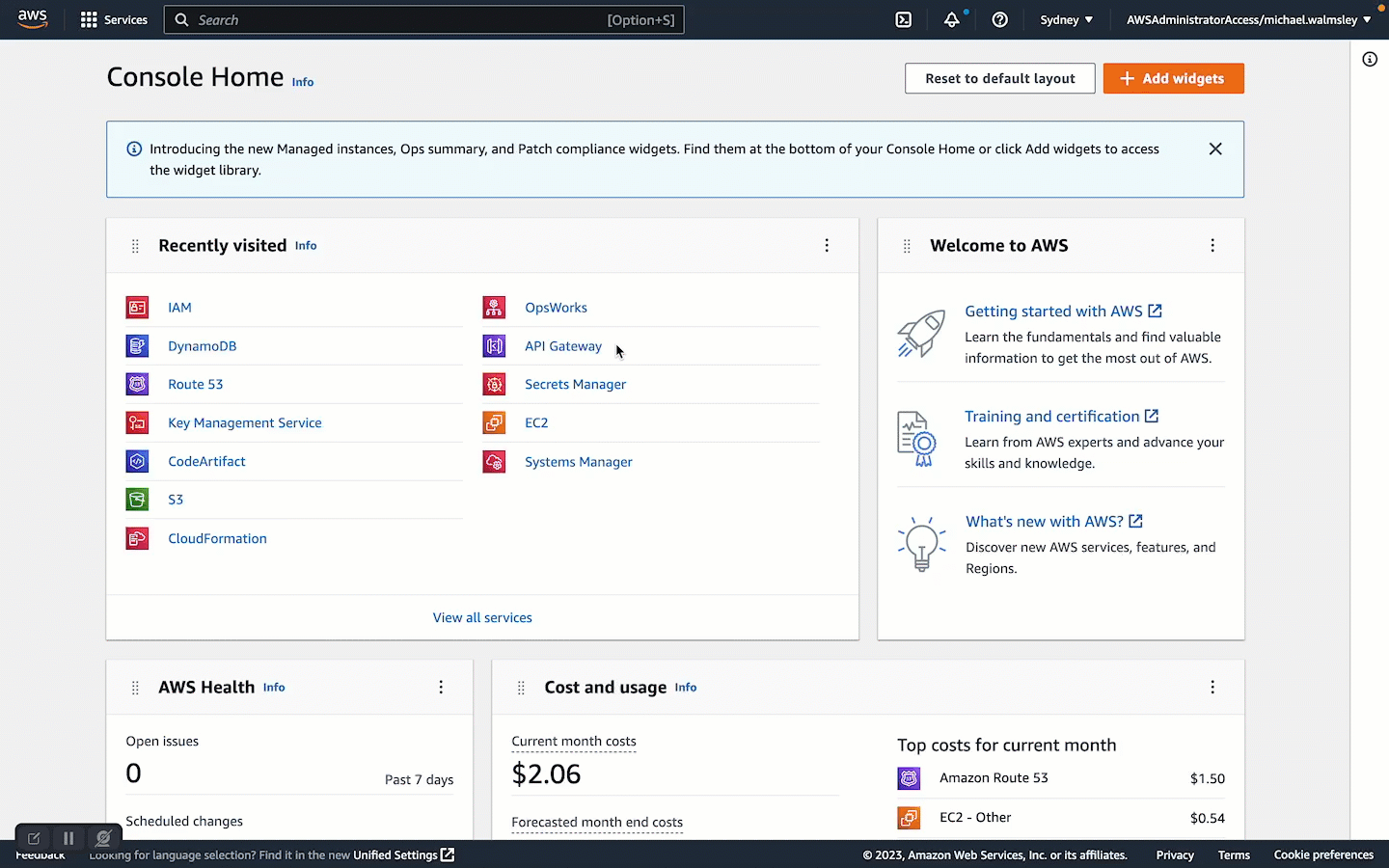Open the Info link beside AWS Health
1389x868 pixels.
point(274,688)
